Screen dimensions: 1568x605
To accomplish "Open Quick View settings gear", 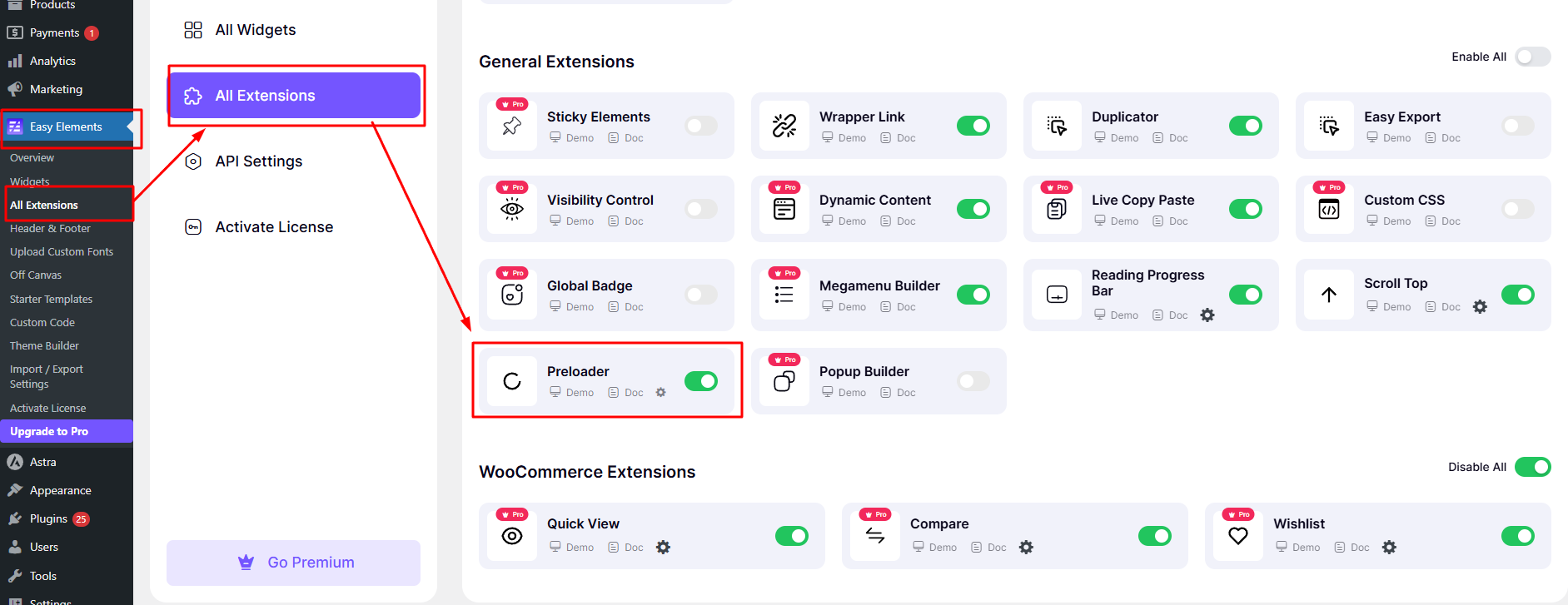I will coord(663,547).
